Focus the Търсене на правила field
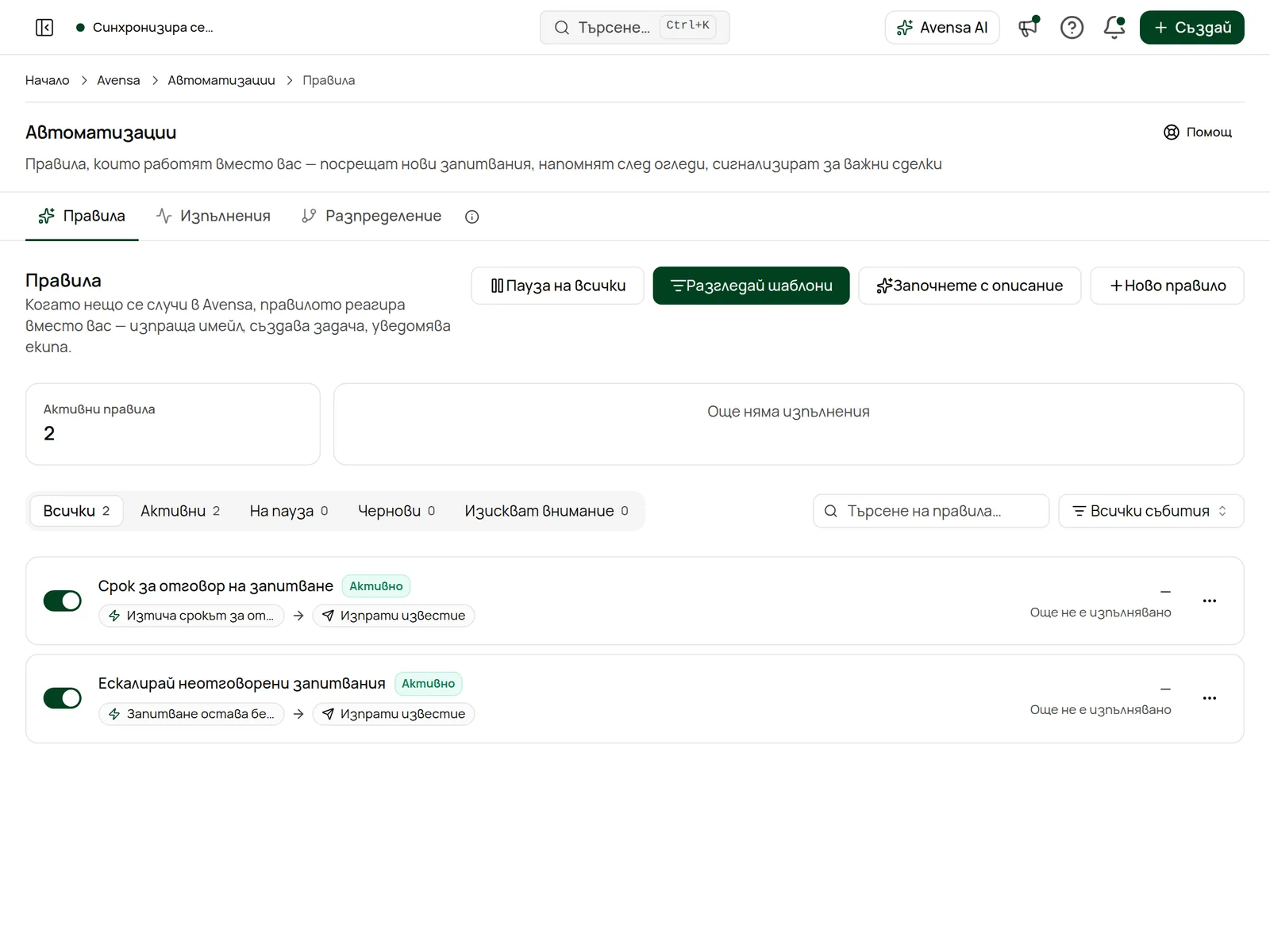Viewport: 1270px width, 952px height. click(x=931, y=511)
